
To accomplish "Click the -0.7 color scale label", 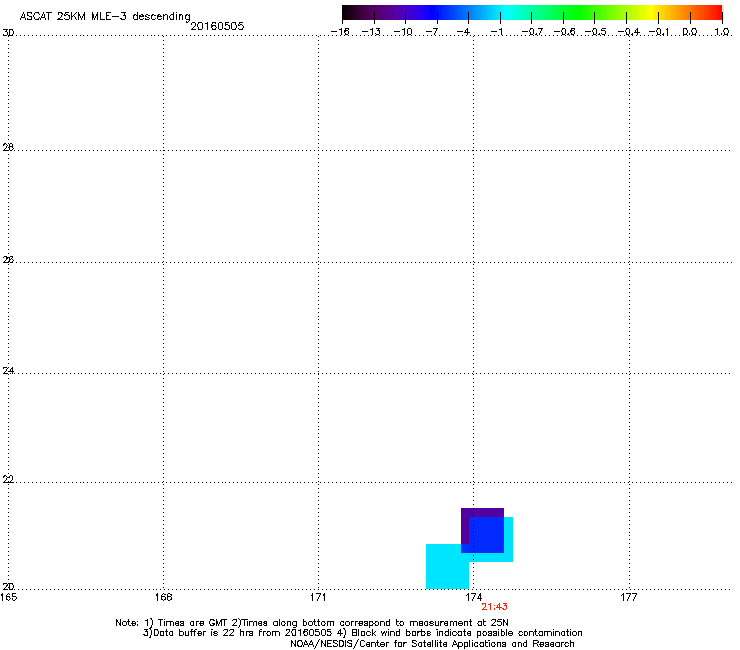I will coord(532,32).
